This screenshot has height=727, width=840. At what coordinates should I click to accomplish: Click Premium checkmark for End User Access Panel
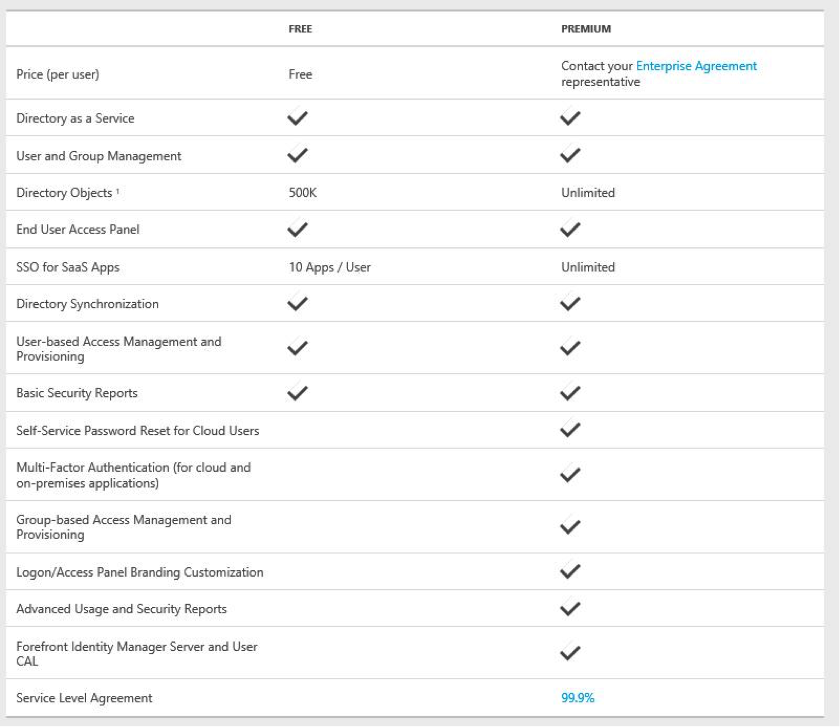571,229
